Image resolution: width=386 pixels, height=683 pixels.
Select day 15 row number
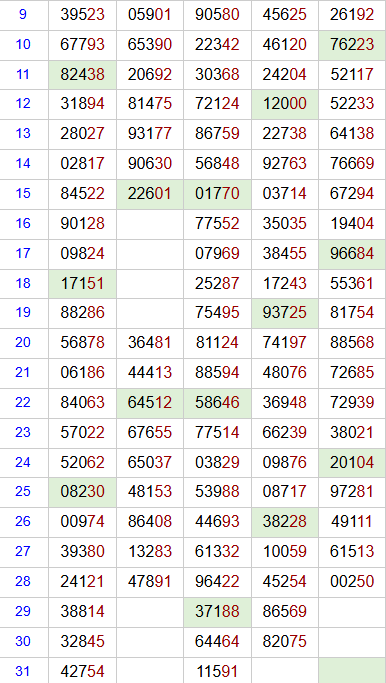coord(23,193)
